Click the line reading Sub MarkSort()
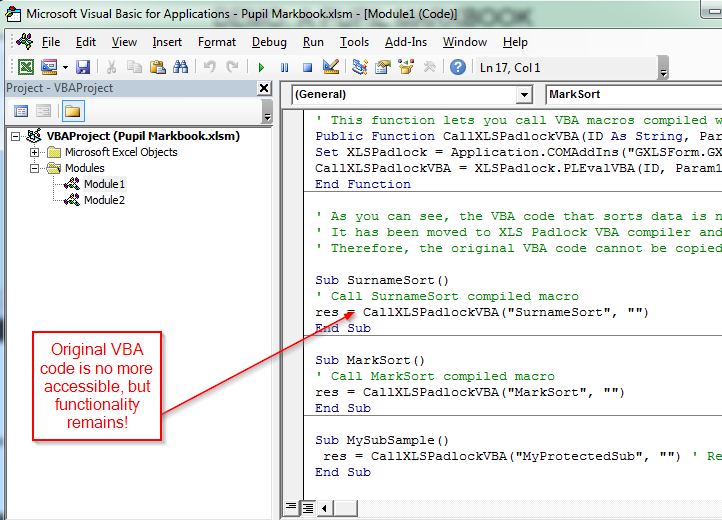722x520 pixels. click(x=370, y=360)
